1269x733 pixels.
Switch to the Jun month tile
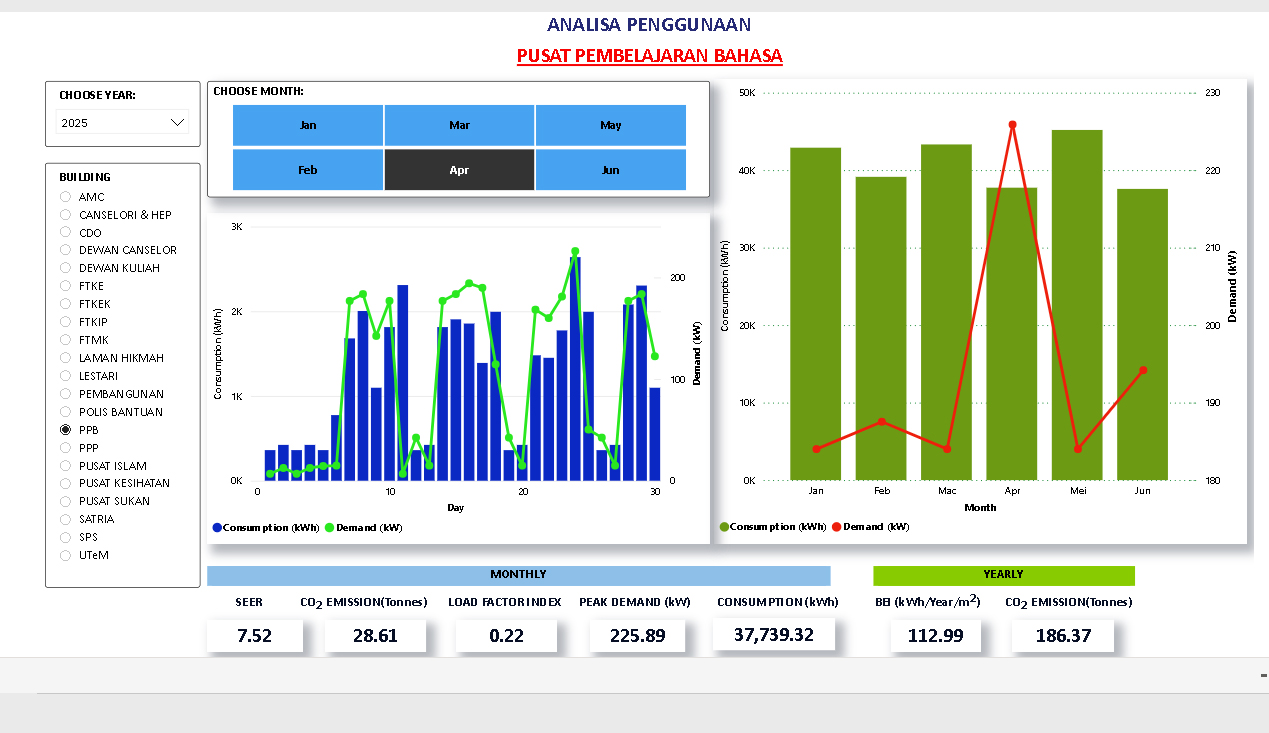[x=610, y=170]
